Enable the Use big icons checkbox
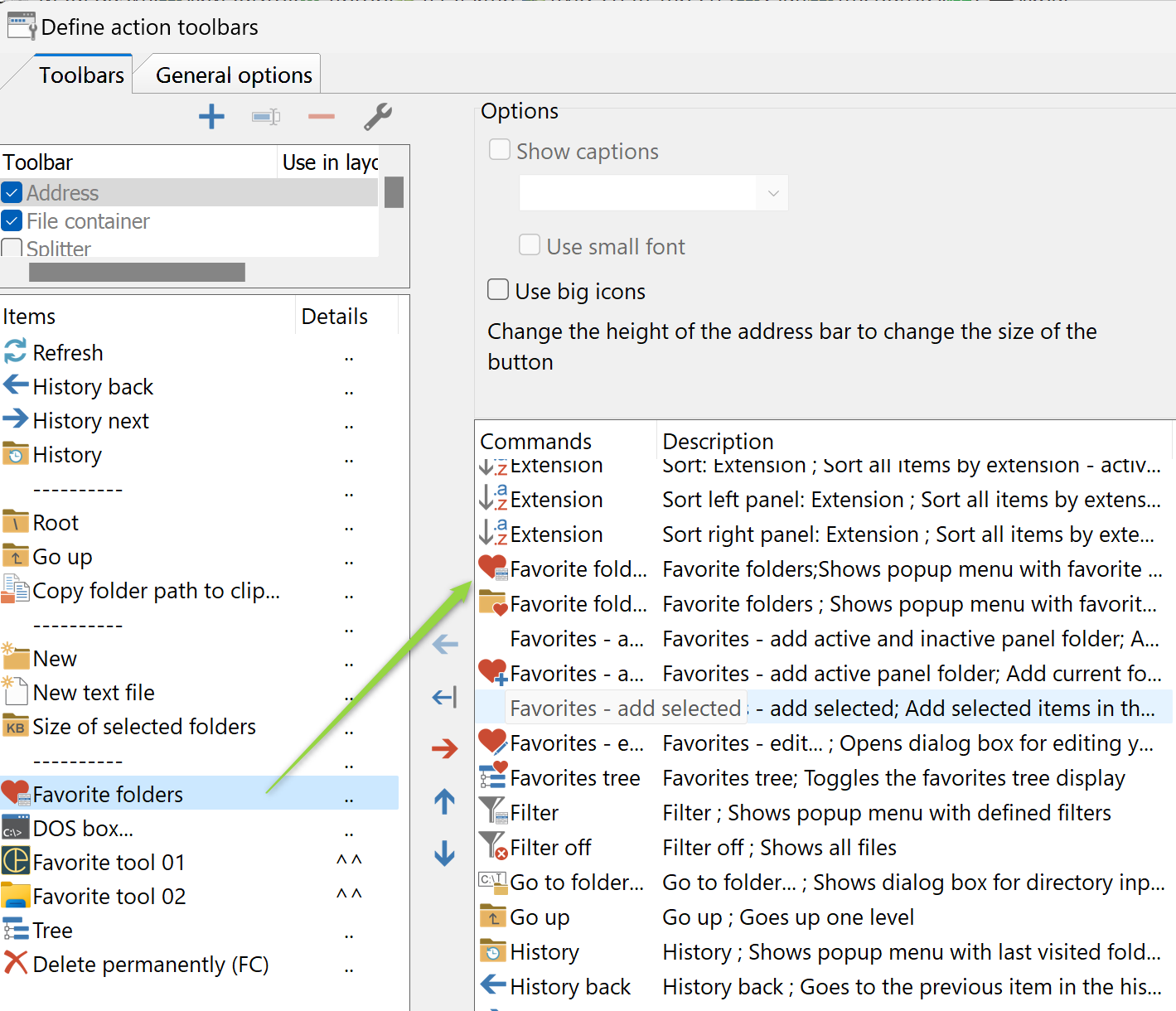Image resolution: width=1176 pixels, height=1011 pixels. (498, 290)
